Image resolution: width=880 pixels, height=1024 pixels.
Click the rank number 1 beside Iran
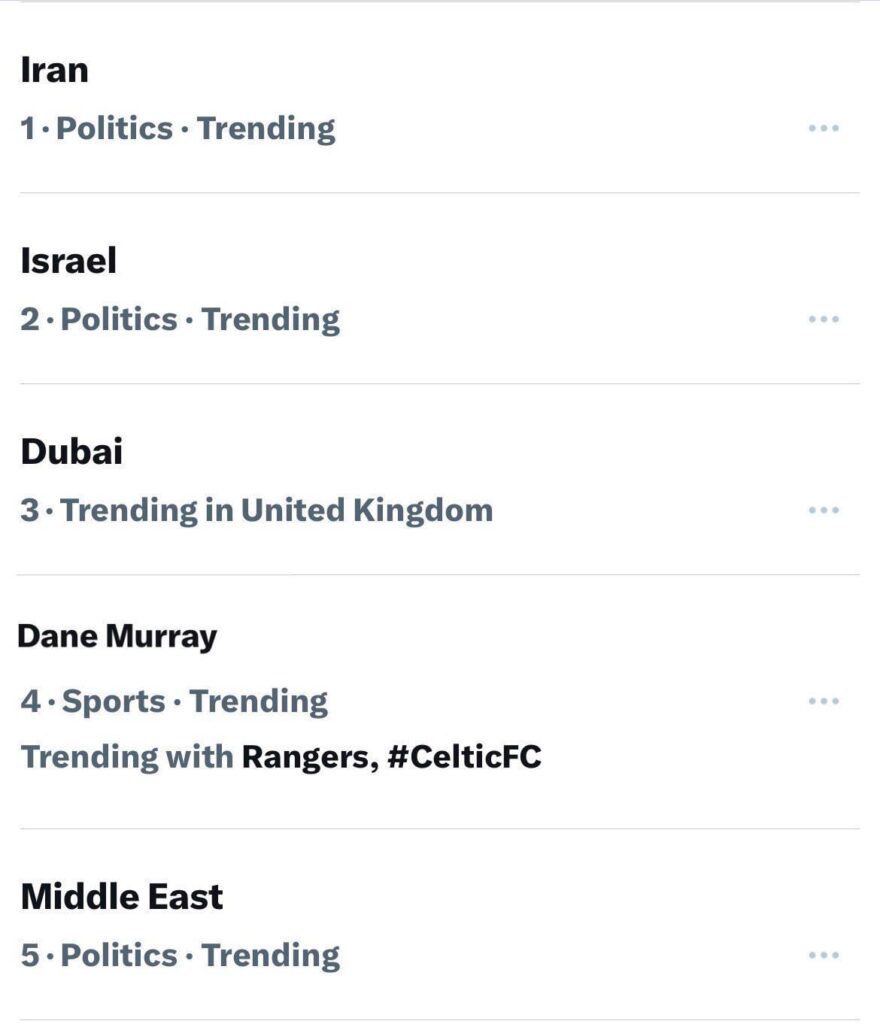click(x=28, y=127)
